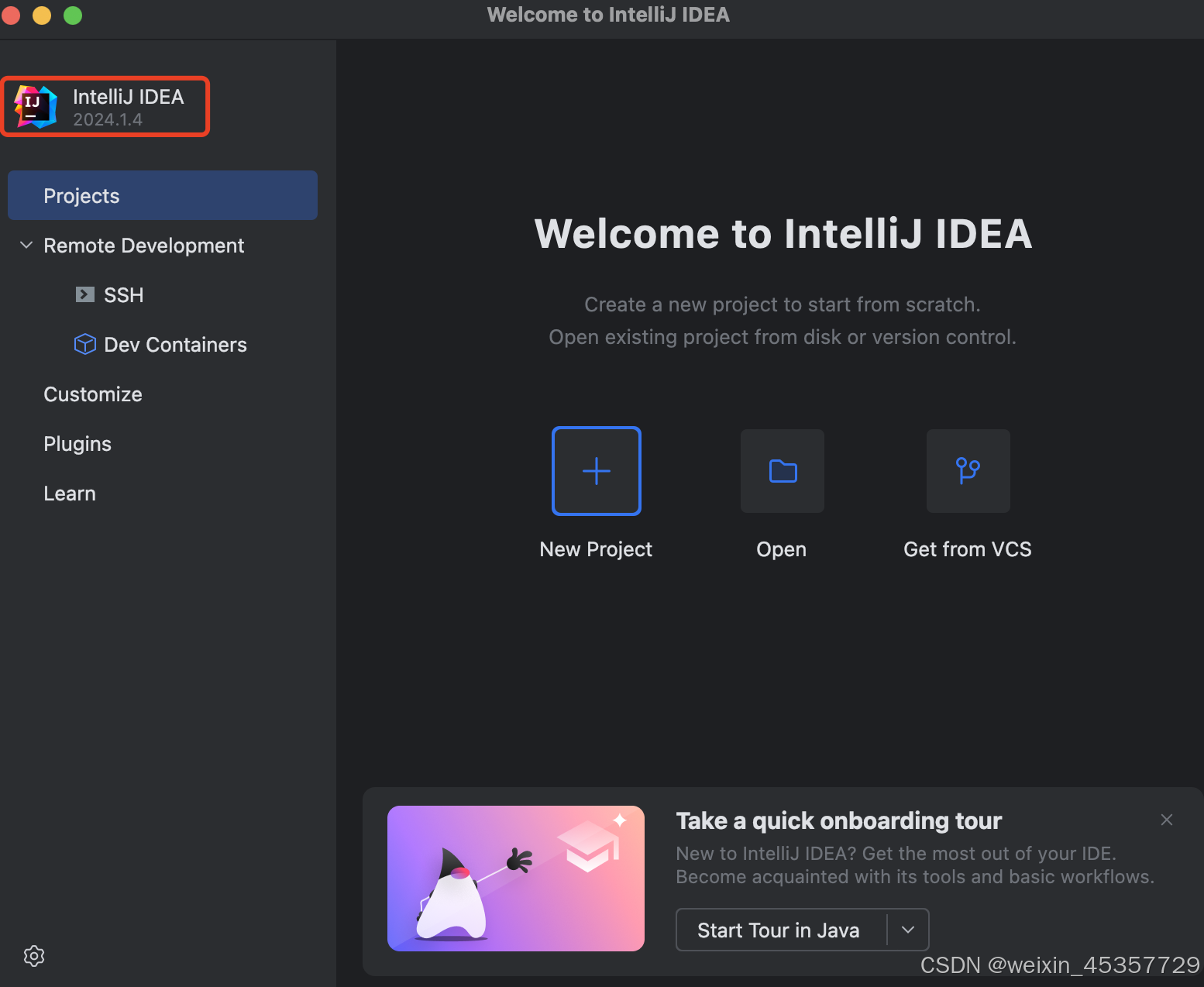Click the yellow macOS minimize button
This screenshot has width=1204, height=987.
click(42, 15)
